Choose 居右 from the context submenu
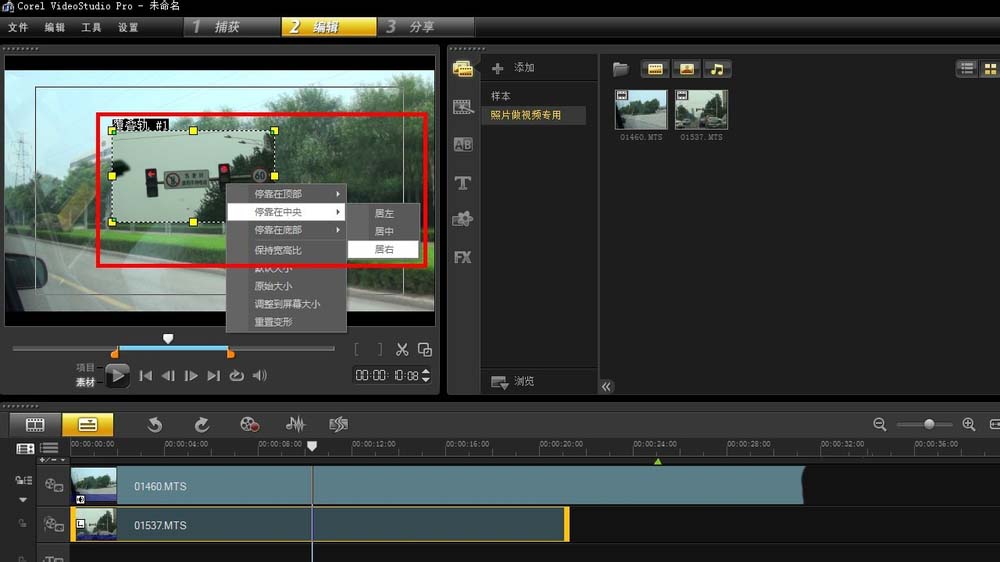The width and height of the screenshot is (1000, 562). tap(384, 249)
